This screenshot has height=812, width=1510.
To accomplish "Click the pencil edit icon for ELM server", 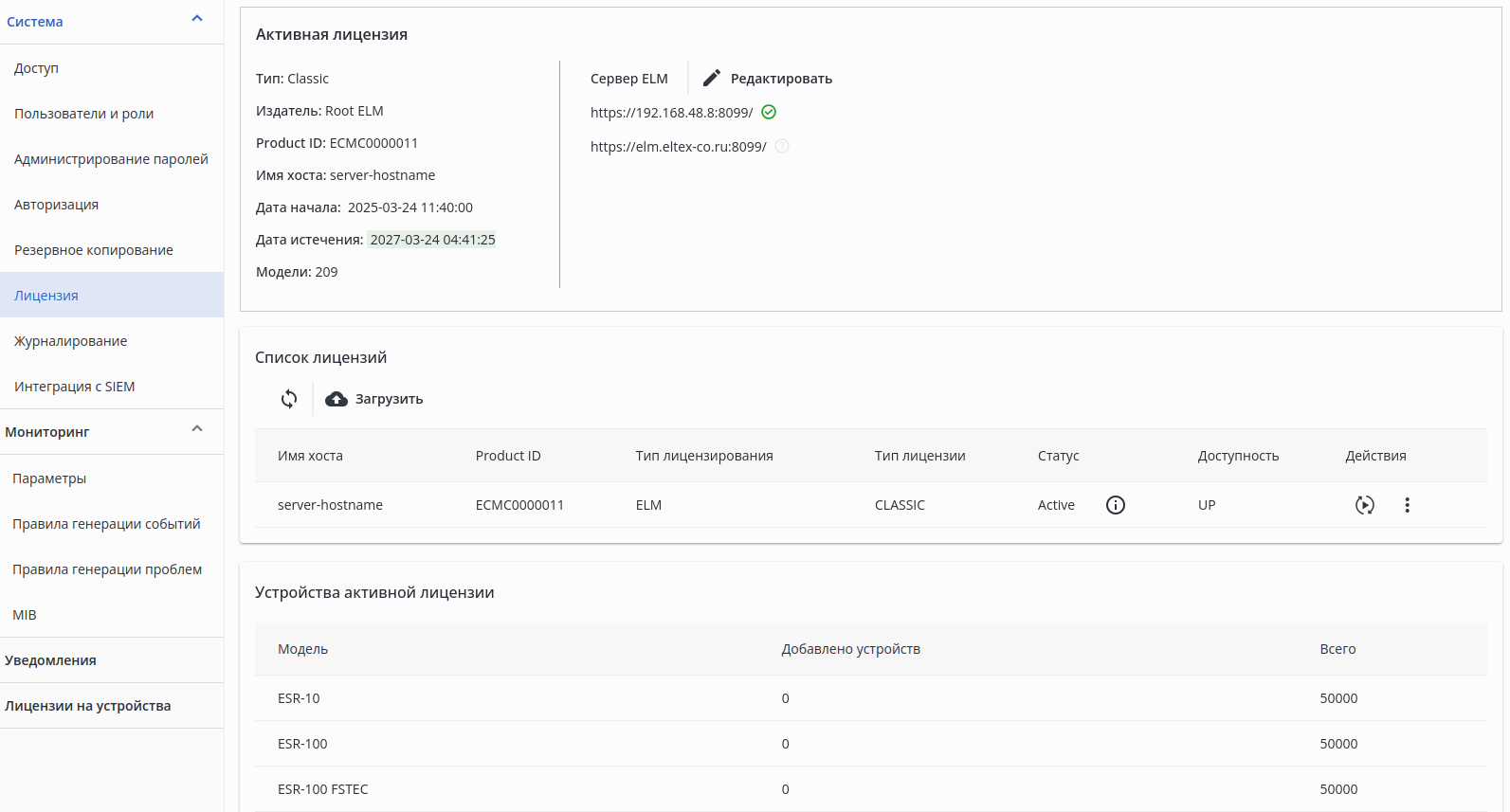I will point(712,79).
